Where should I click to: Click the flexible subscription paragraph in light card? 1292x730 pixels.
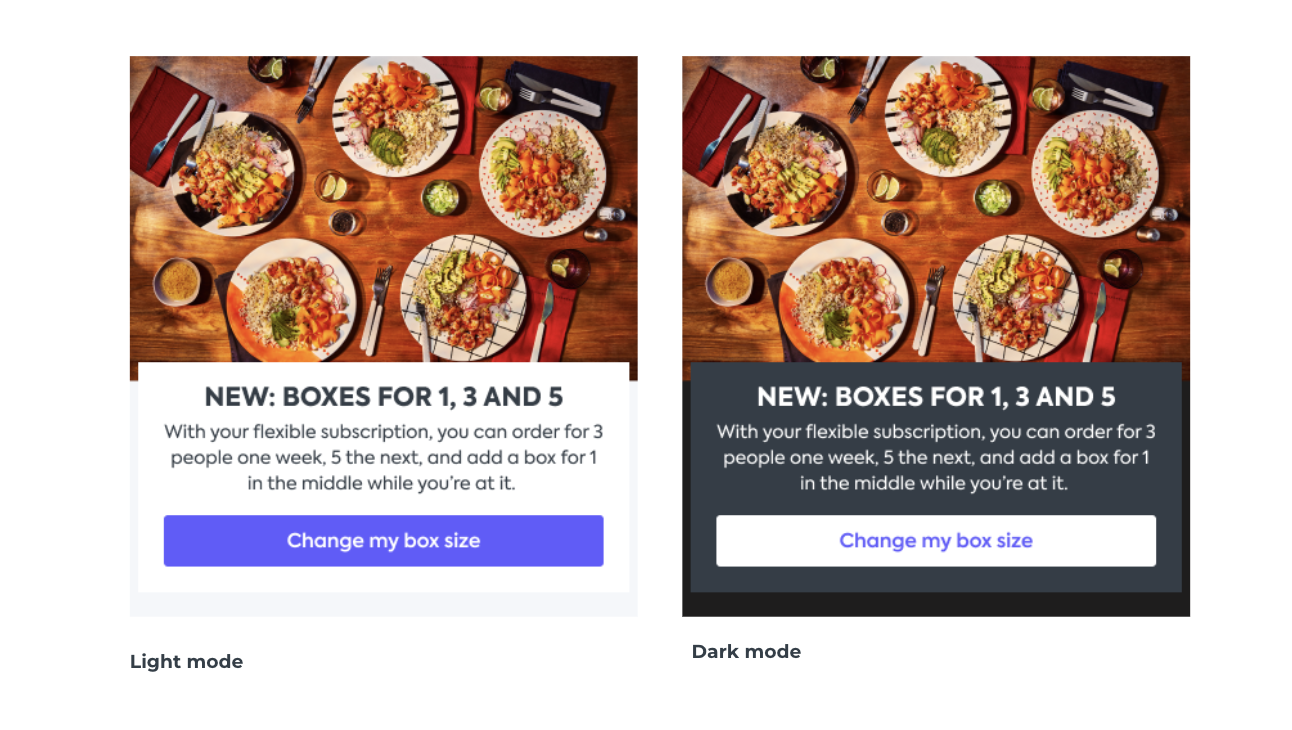[x=383, y=458]
